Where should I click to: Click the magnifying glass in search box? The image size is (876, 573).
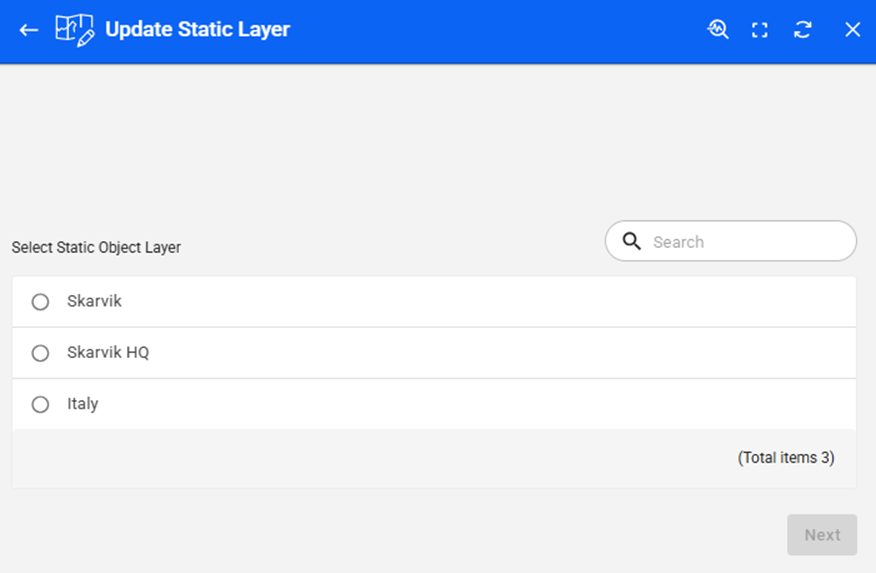click(x=631, y=241)
